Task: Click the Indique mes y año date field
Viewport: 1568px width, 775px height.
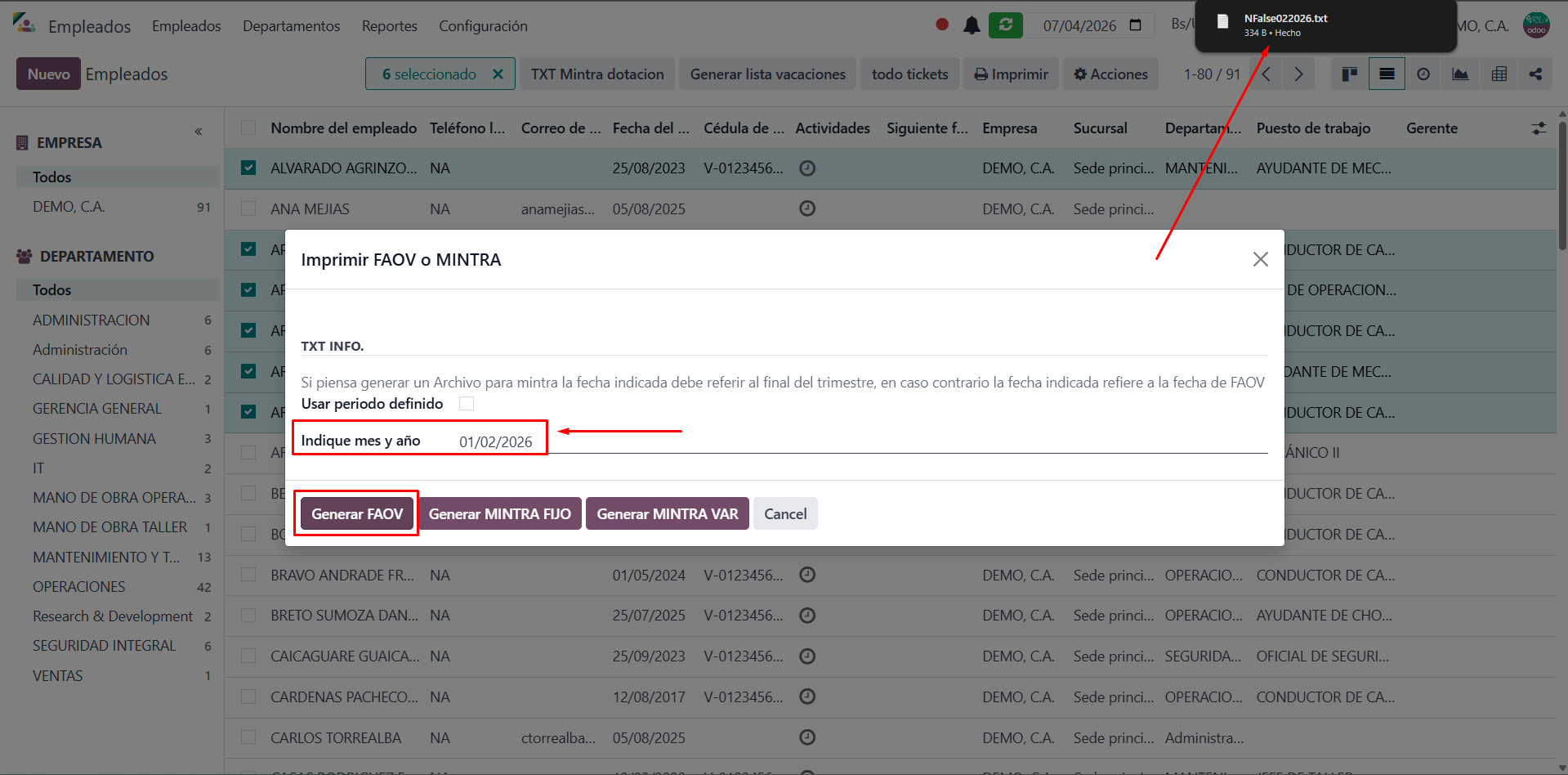Action: 495,441
